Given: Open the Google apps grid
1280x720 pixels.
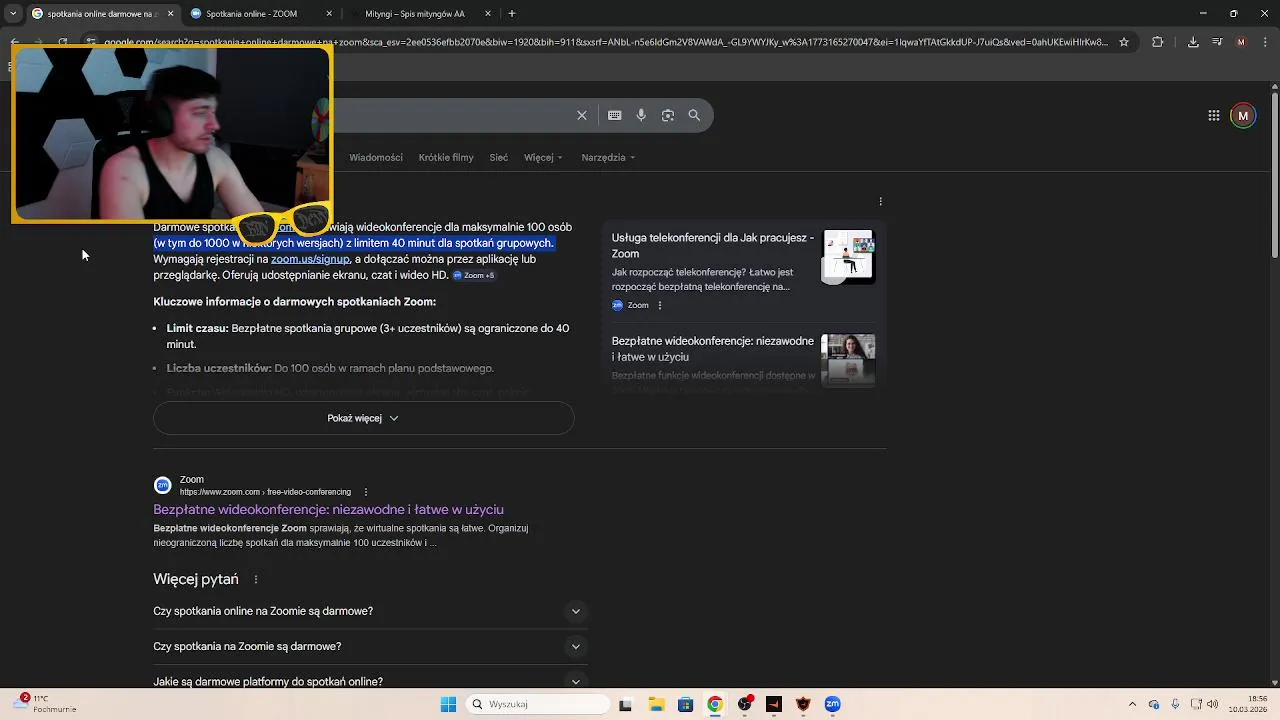Looking at the screenshot, I should click(x=1214, y=116).
